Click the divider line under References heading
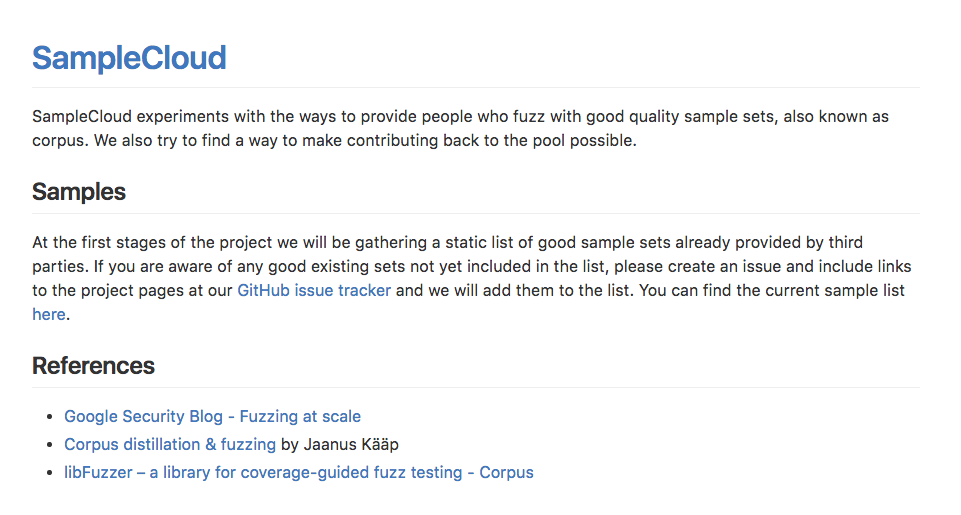The image size is (961, 515). point(476,387)
